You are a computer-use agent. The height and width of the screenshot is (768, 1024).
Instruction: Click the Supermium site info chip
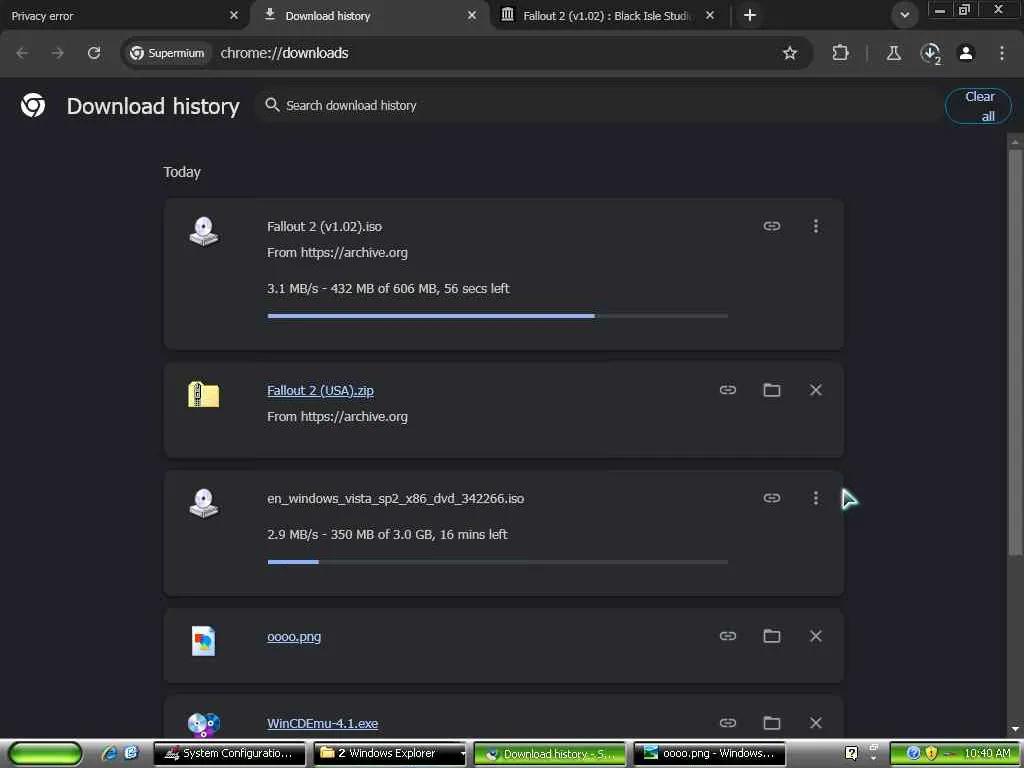(x=167, y=53)
